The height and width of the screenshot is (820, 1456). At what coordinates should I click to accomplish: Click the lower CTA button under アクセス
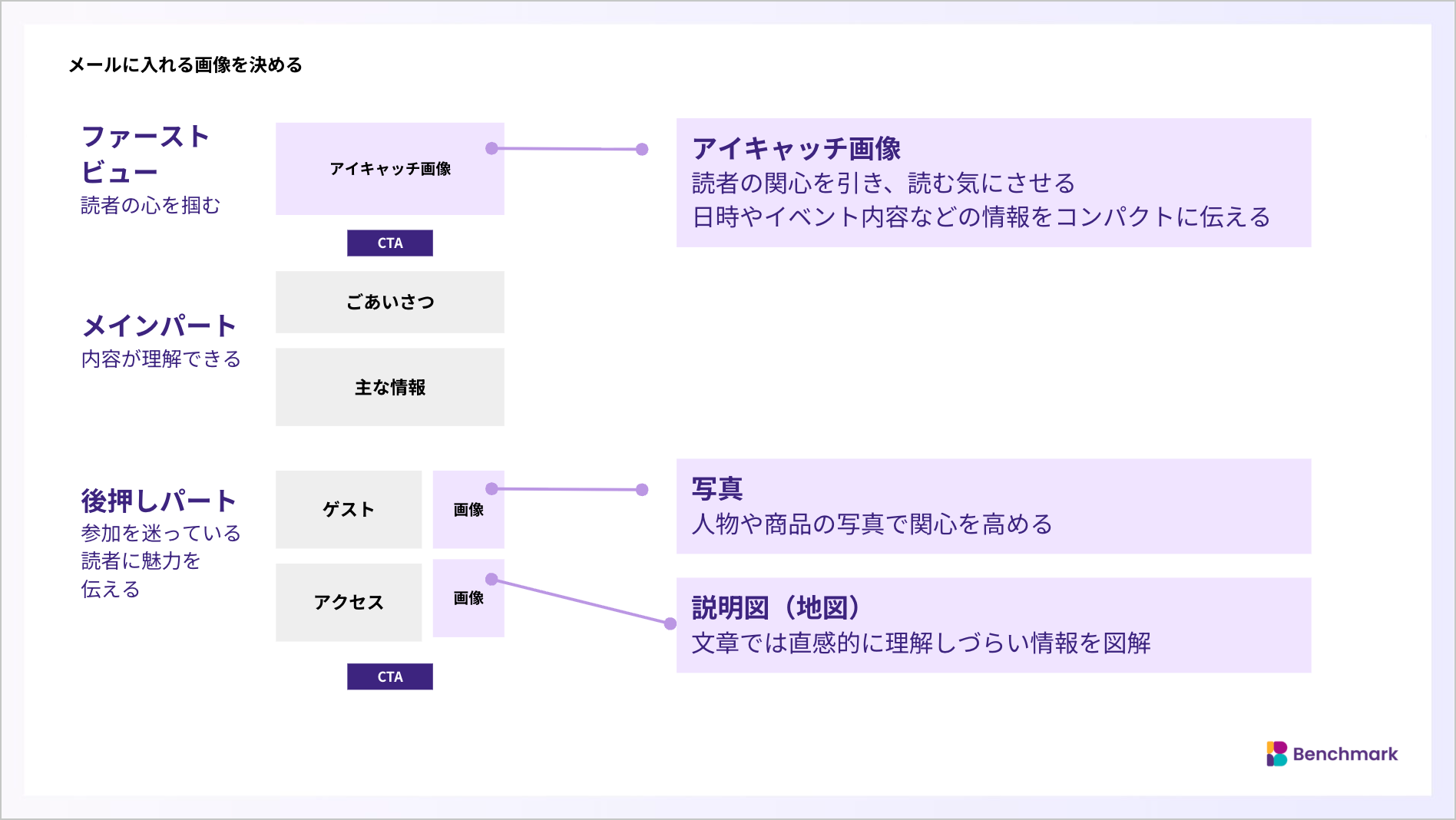pyautogui.click(x=390, y=676)
